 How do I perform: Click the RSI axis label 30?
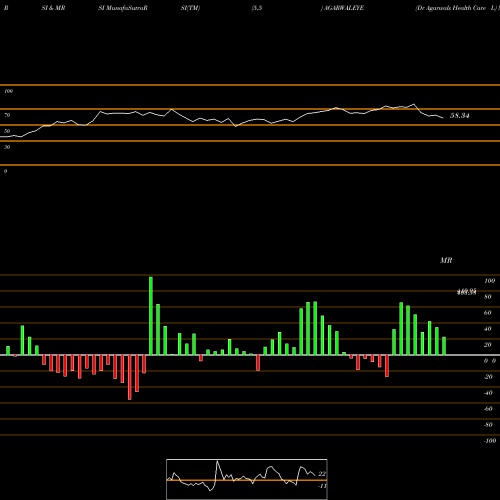(x=7, y=147)
